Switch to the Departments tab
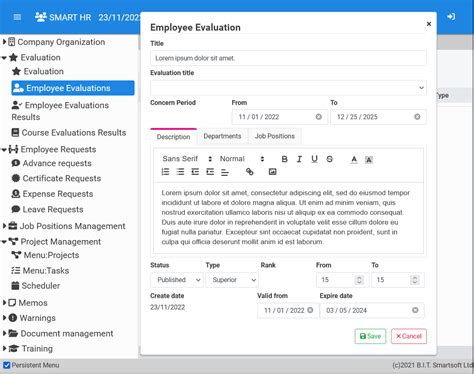Image resolution: width=474 pixels, height=374 pixels. [x=222, y=136]
